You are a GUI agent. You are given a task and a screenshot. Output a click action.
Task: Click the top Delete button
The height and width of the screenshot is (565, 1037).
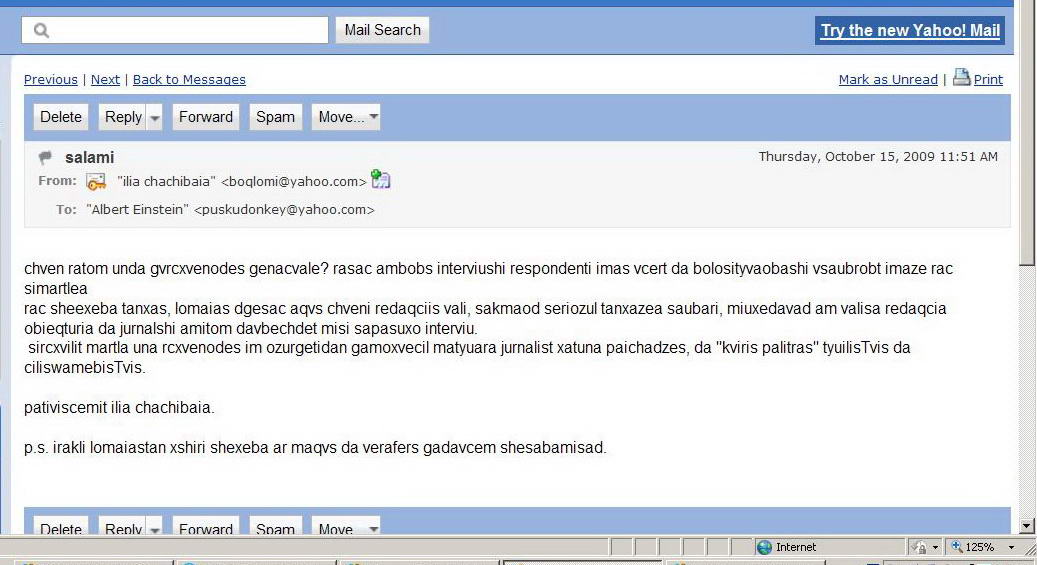(x=61, y=117)
